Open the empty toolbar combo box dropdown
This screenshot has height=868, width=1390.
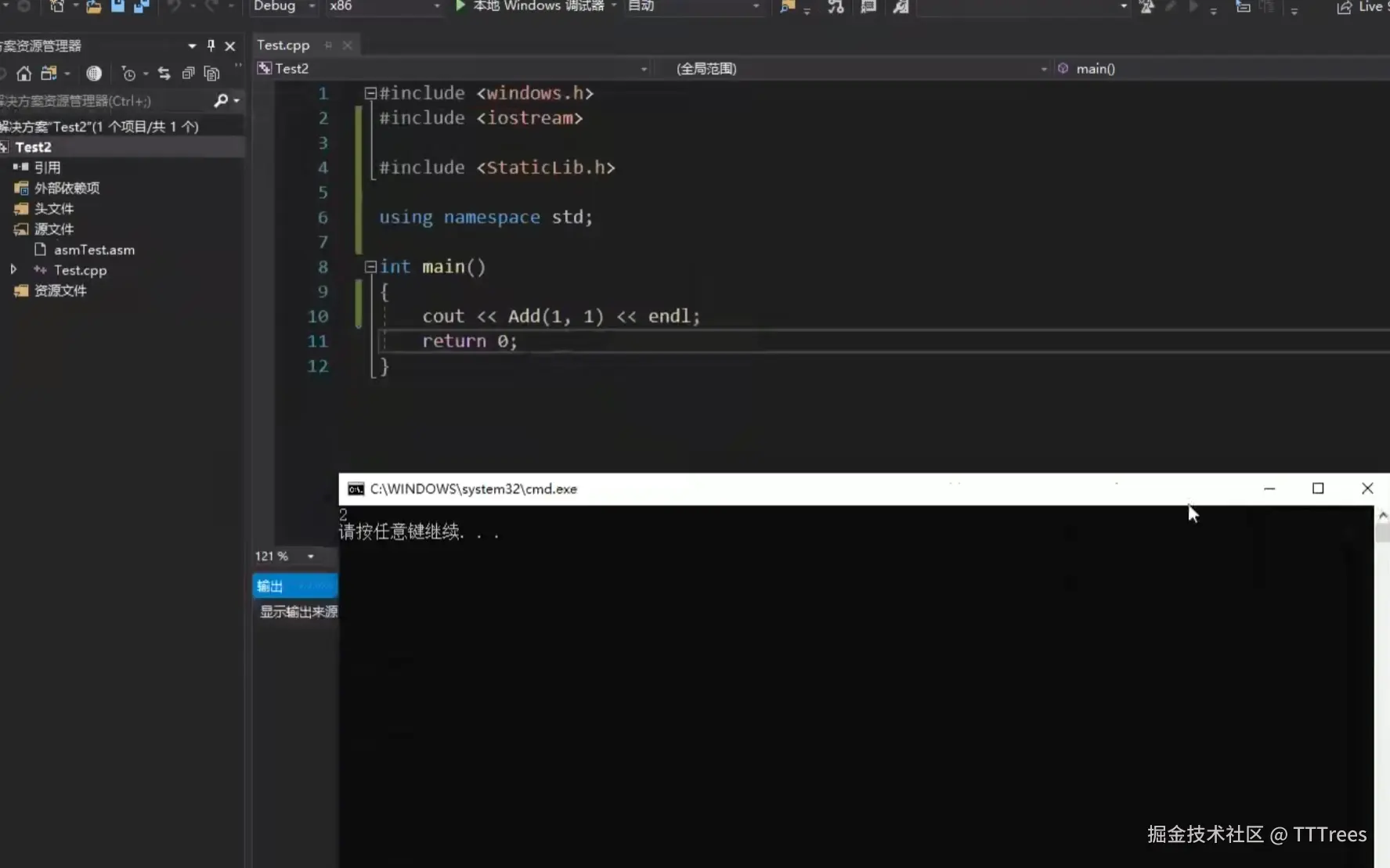click(1124, 6)
